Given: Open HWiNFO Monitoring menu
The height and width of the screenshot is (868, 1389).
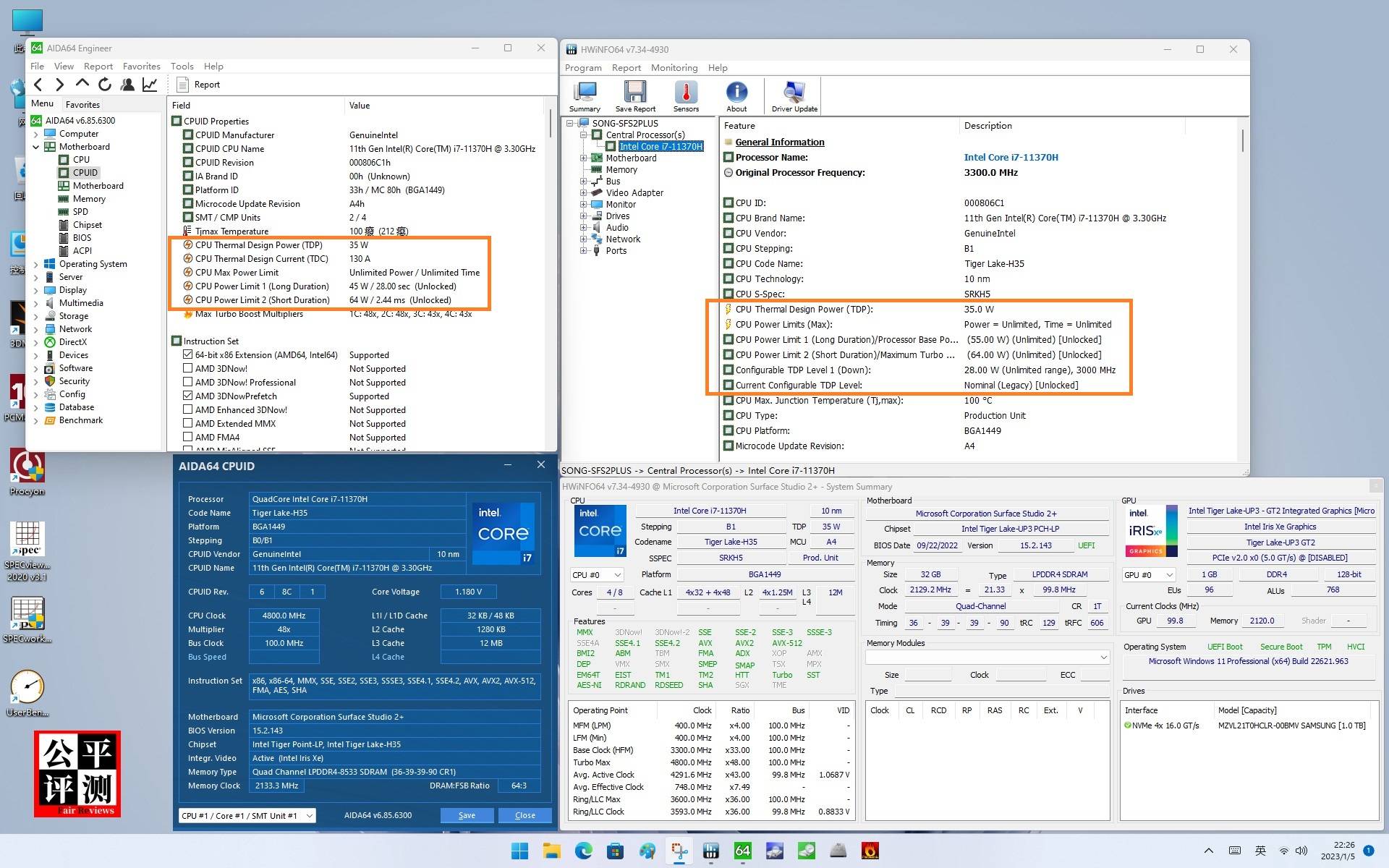Looking at the screenshot, I should tap(674, 68).
